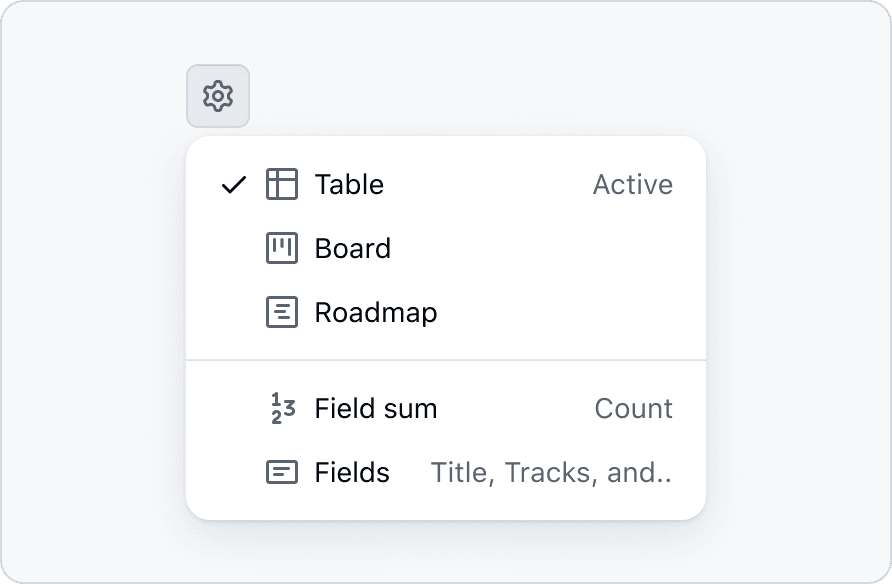Click the gear settings button

(x=218, y=96)
